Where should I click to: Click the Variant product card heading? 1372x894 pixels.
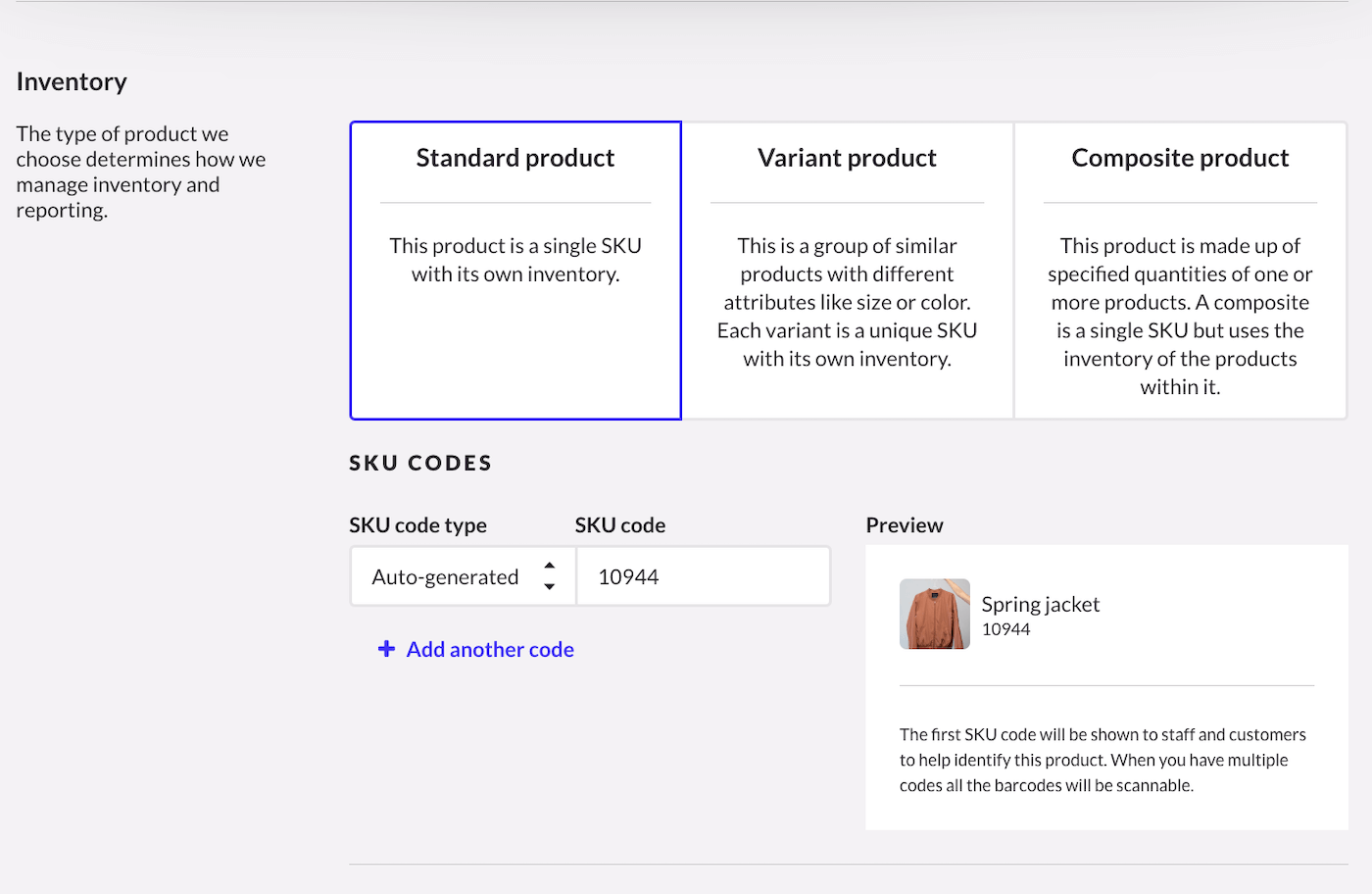[847, 157]
